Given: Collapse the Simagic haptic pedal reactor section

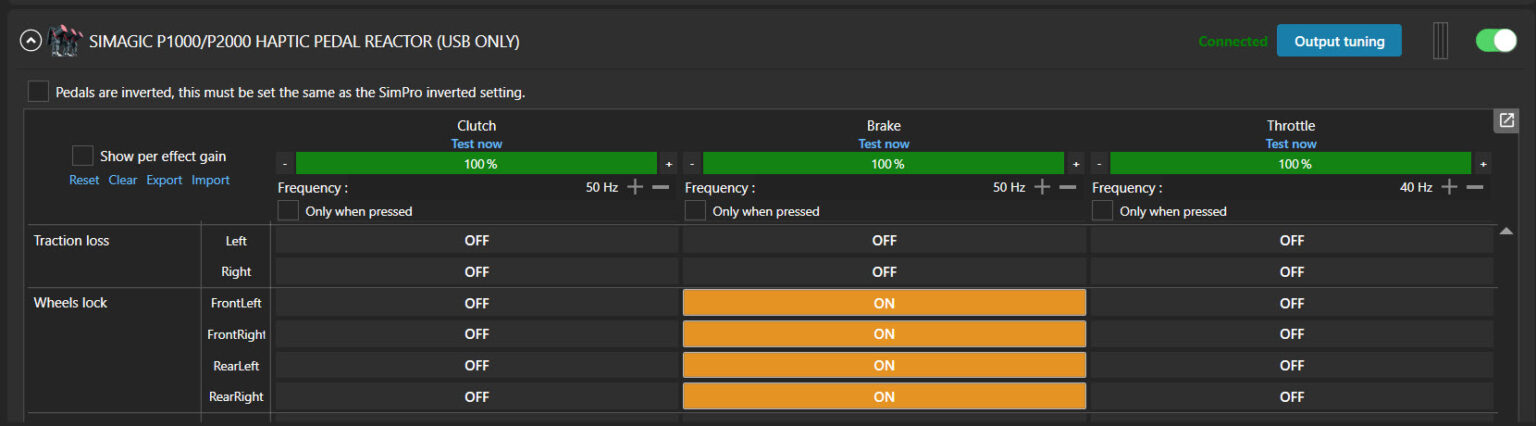Looking at the screenshot, I should point(31,42).
